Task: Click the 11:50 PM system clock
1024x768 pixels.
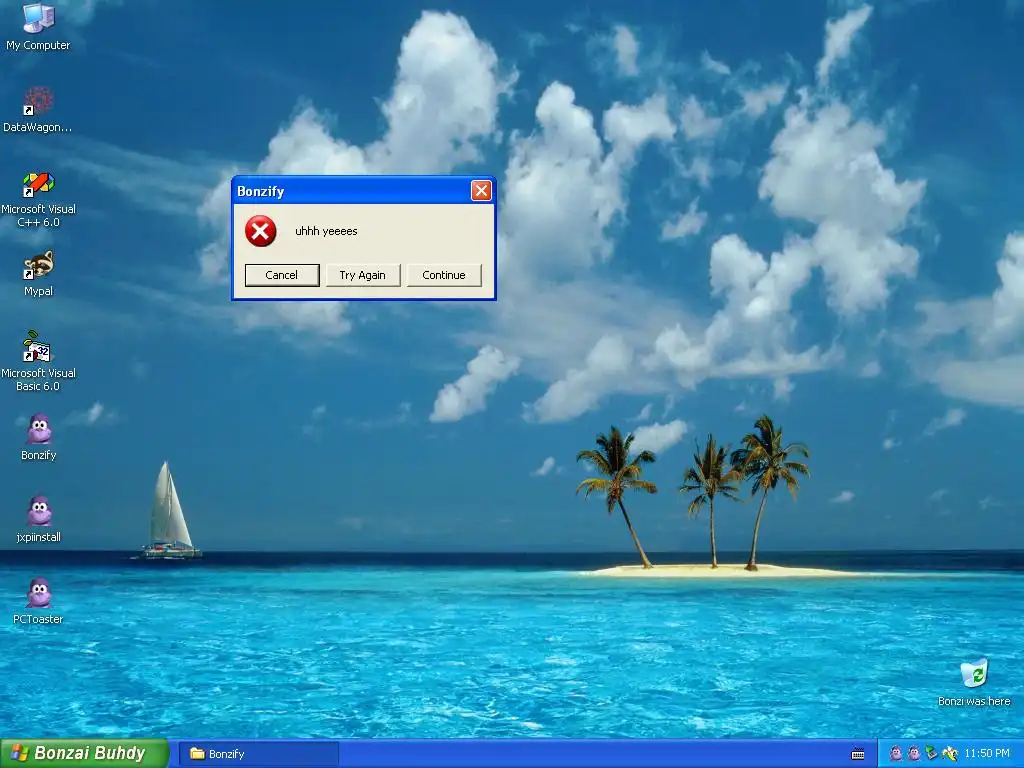Action: coord(987,754)
